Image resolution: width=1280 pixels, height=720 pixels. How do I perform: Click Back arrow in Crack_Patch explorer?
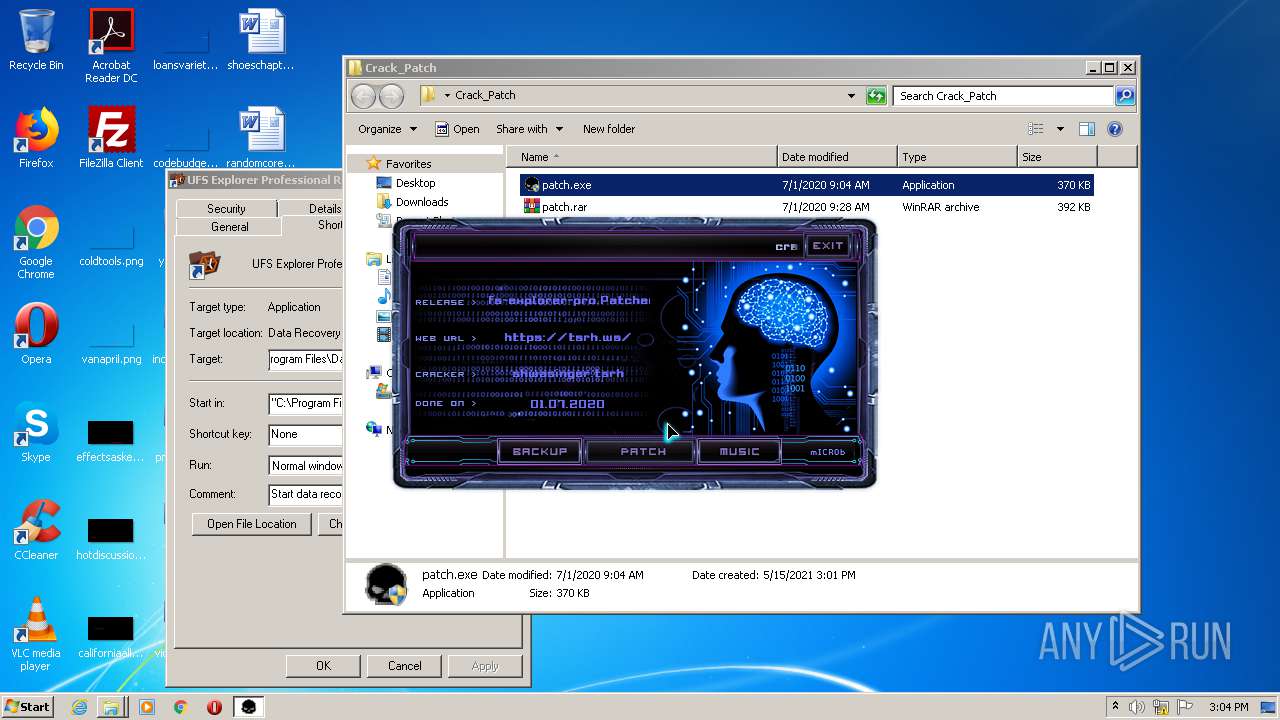click(x=363, y=96)
